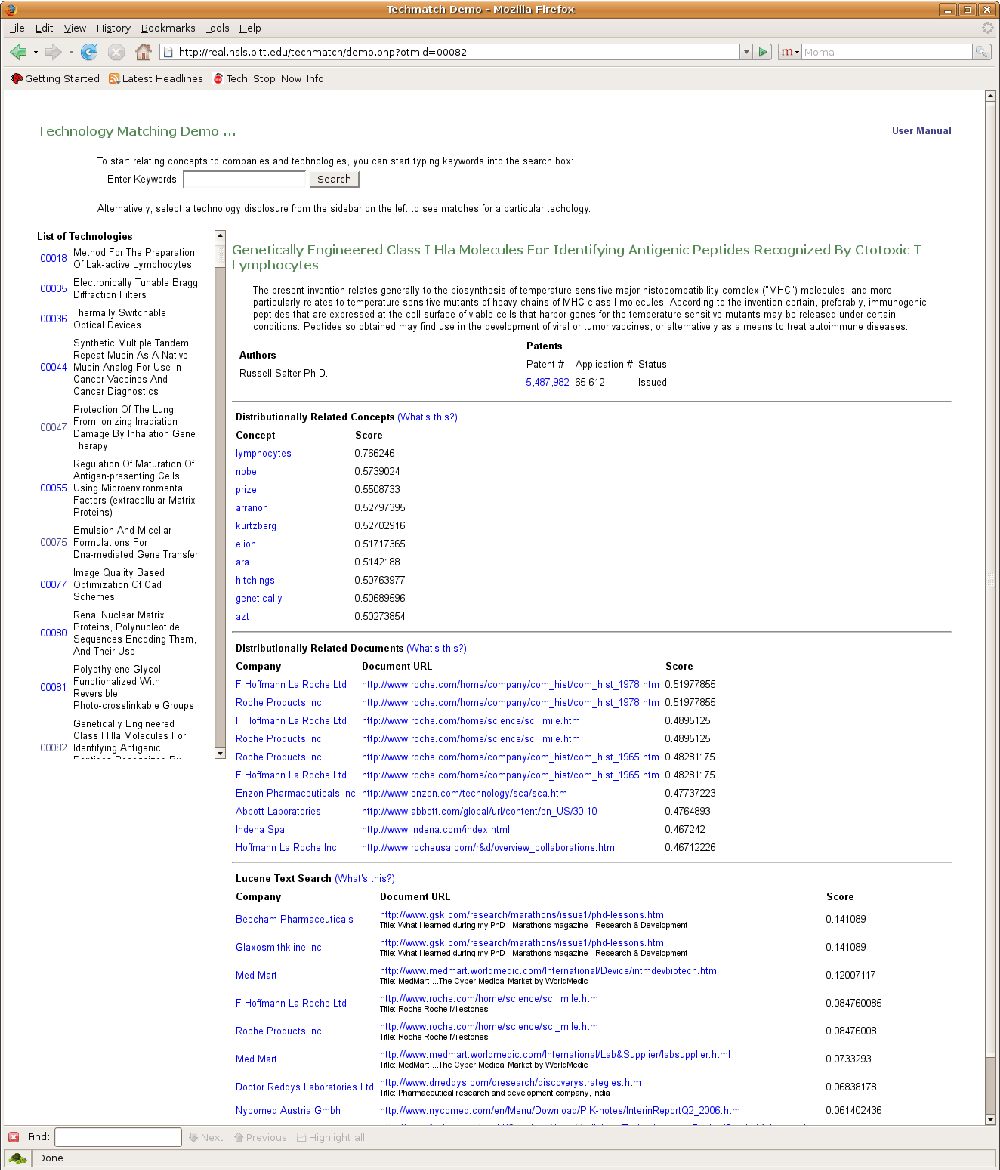This screenshot has width=1000, height=1170.
Task: Open the Help menu
Action: click(250, 28)
